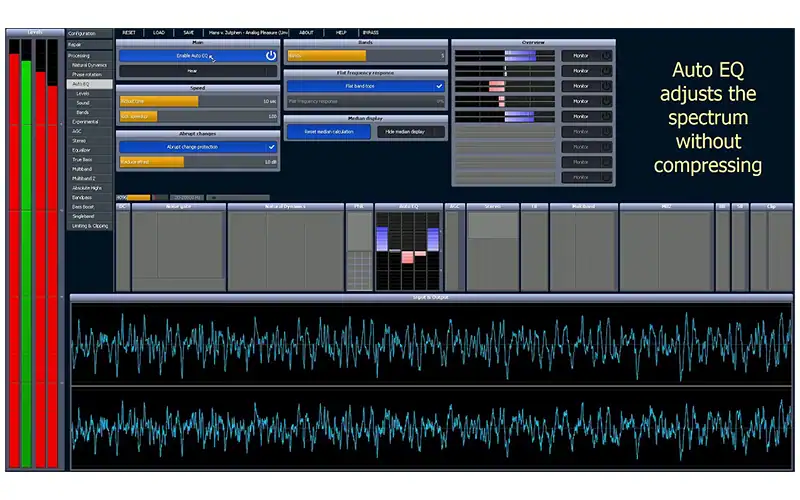
Task: Disable Abrupt change protection
Action: click(x=271, y=146)
